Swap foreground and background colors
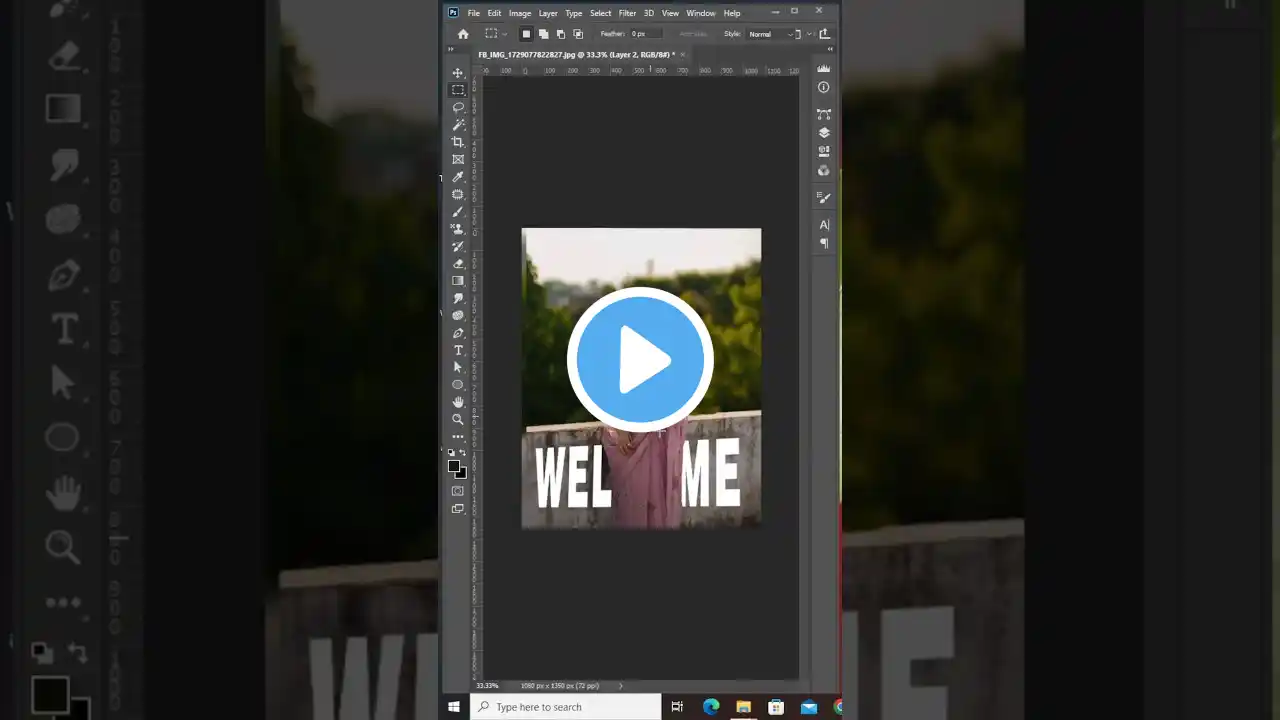Viewport: 1280px width, 720px height. pos(462,453)
